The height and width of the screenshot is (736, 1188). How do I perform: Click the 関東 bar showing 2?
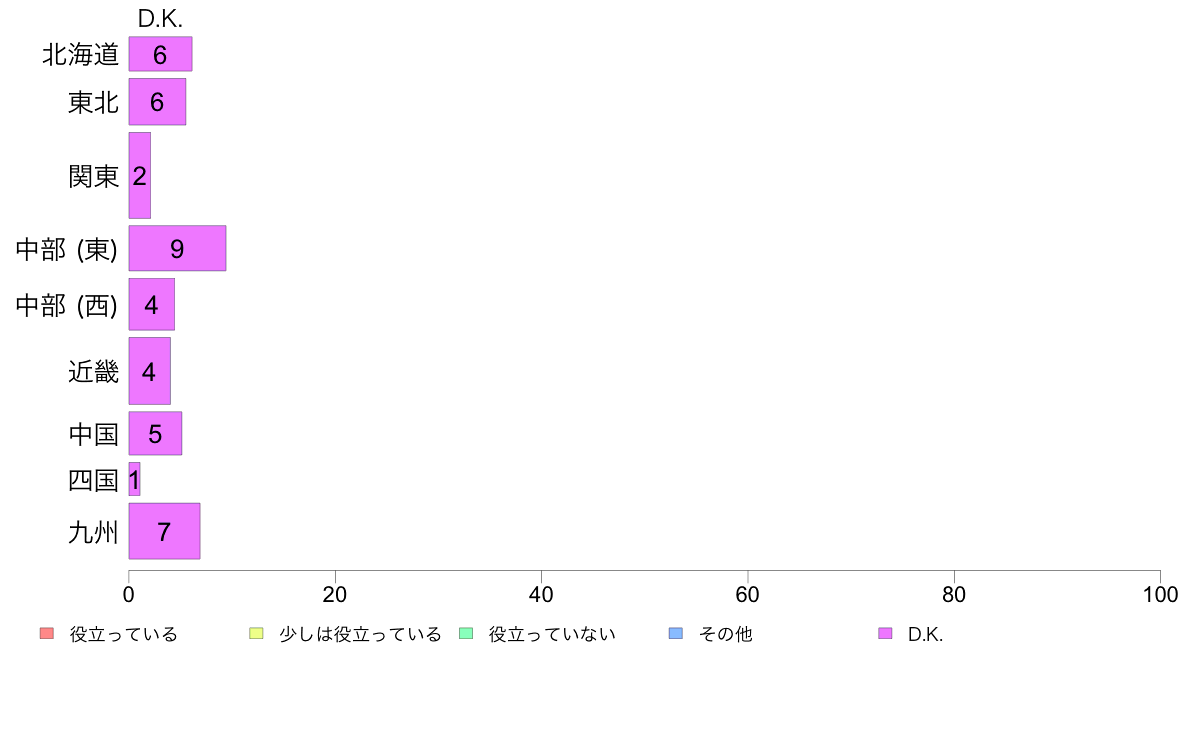[x=139, y=175]
